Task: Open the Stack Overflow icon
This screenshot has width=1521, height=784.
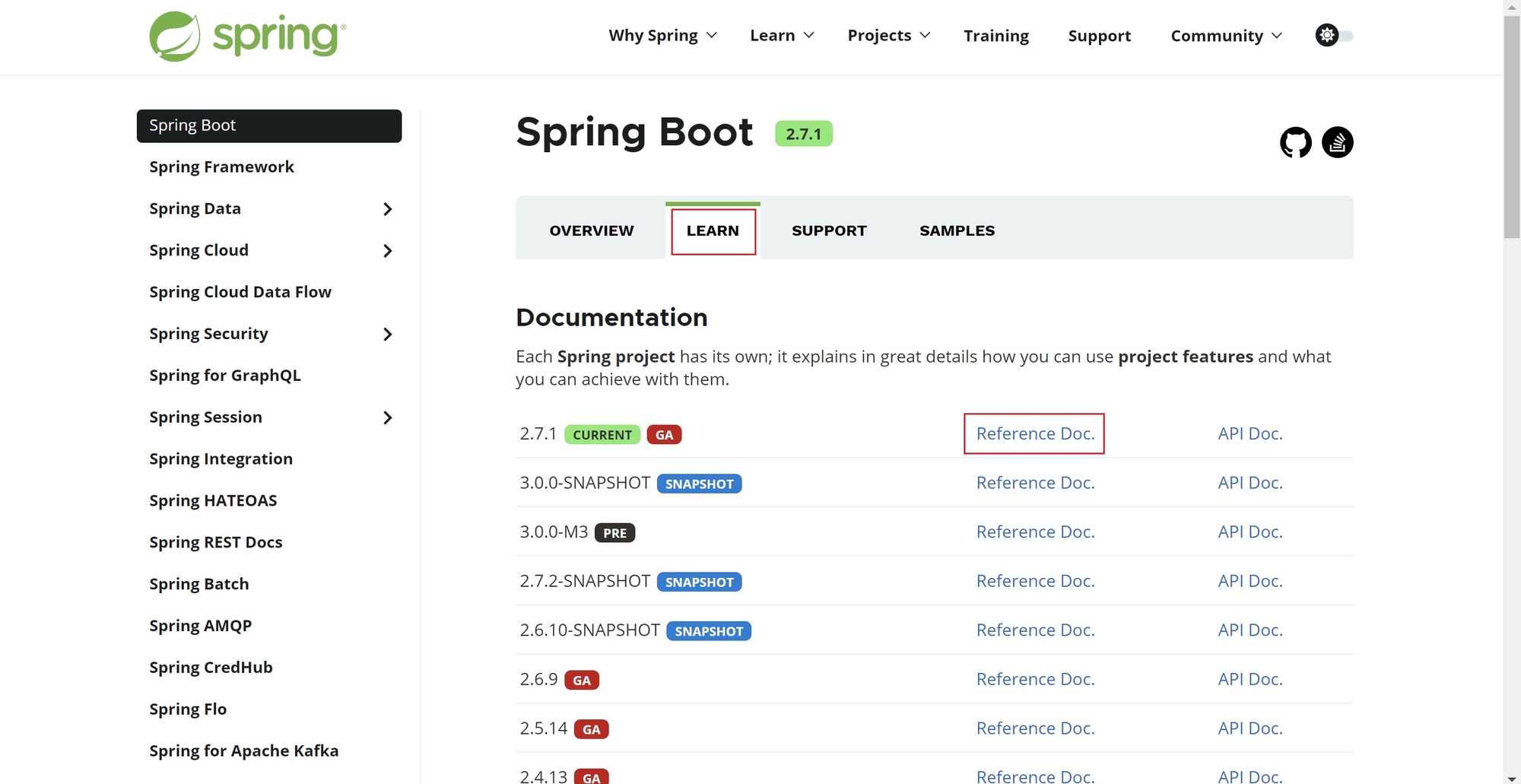Action: coord(1337,142)
